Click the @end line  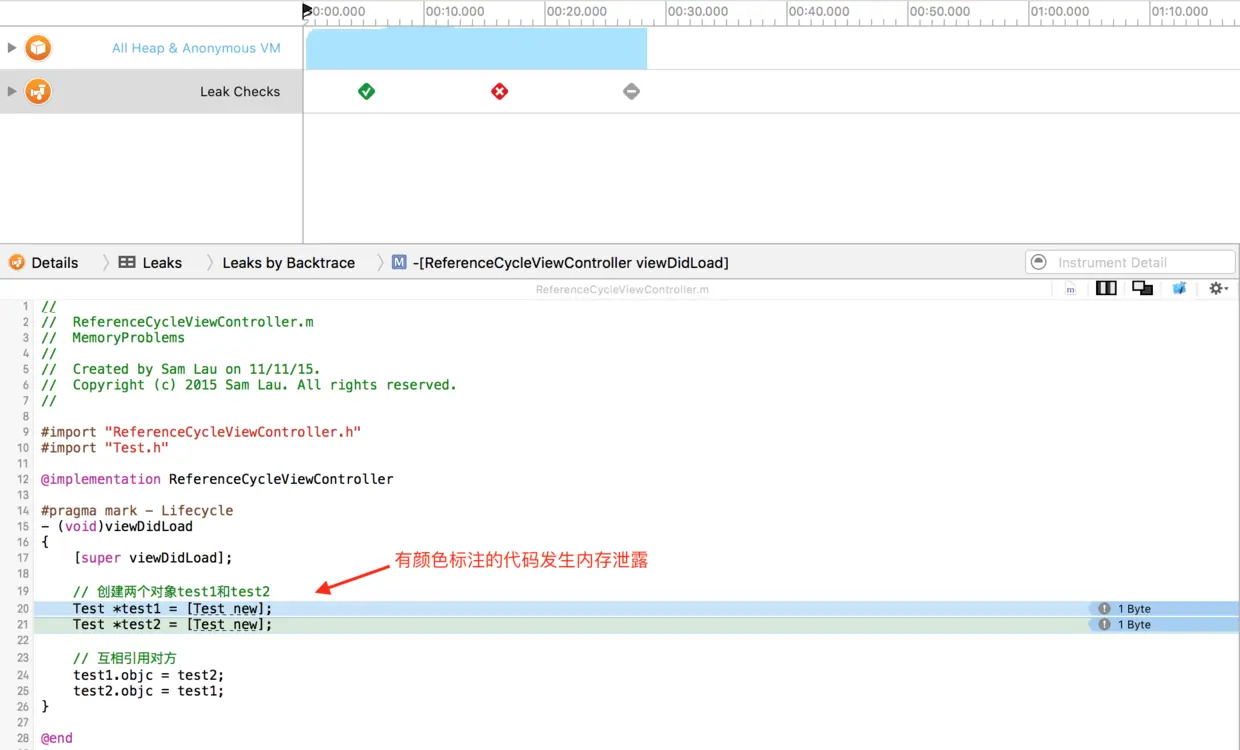[57, 738]
